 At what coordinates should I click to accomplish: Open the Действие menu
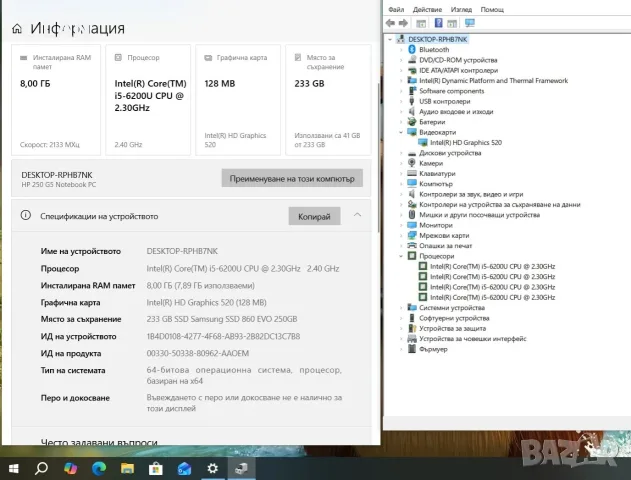(x=427, y=9)
